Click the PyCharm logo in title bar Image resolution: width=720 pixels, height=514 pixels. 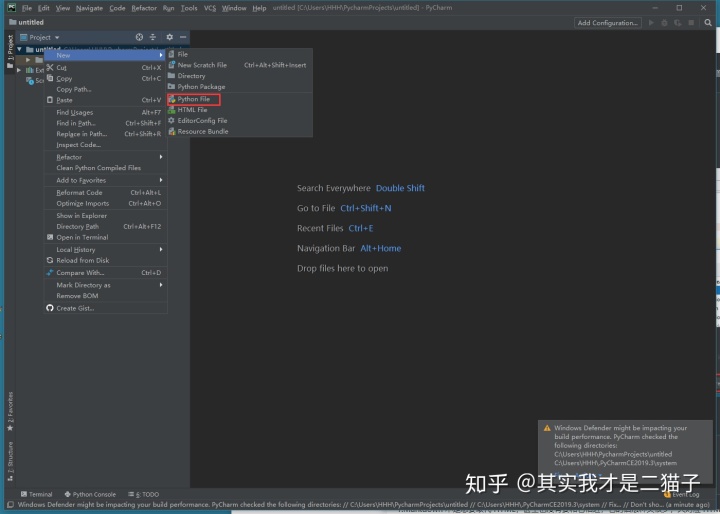coord(11,8)
